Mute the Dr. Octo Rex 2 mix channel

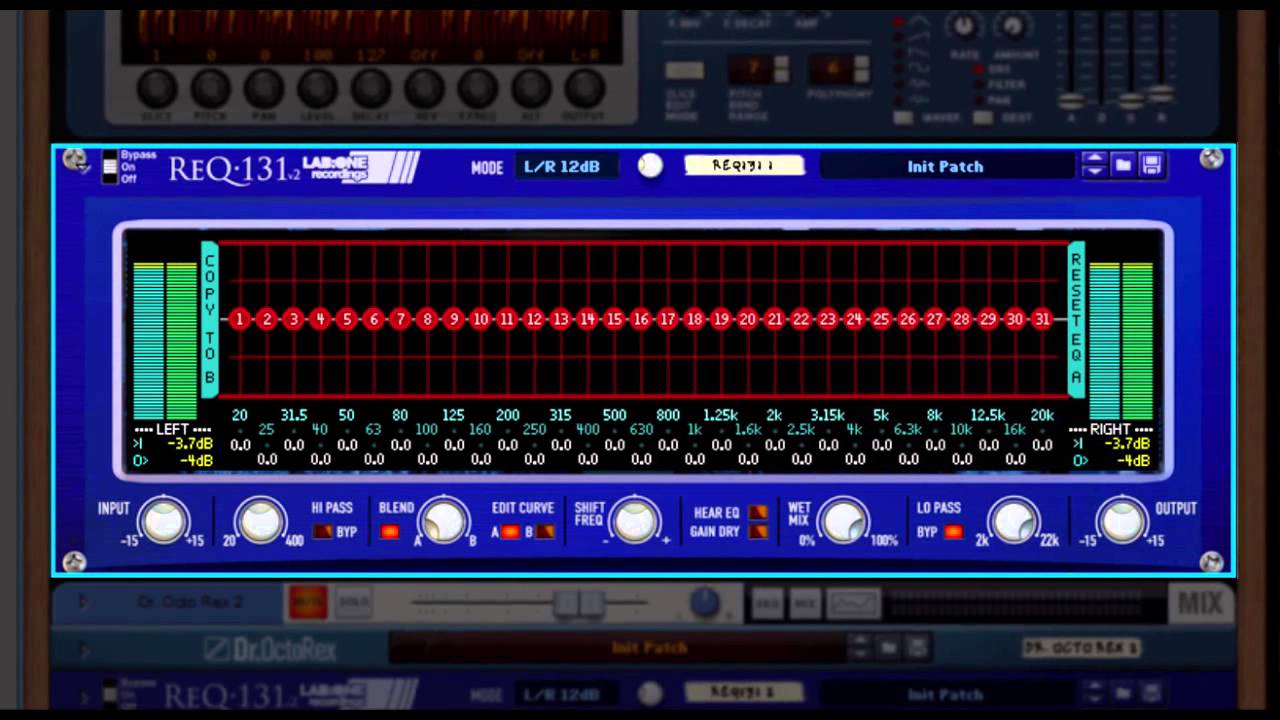308,602
